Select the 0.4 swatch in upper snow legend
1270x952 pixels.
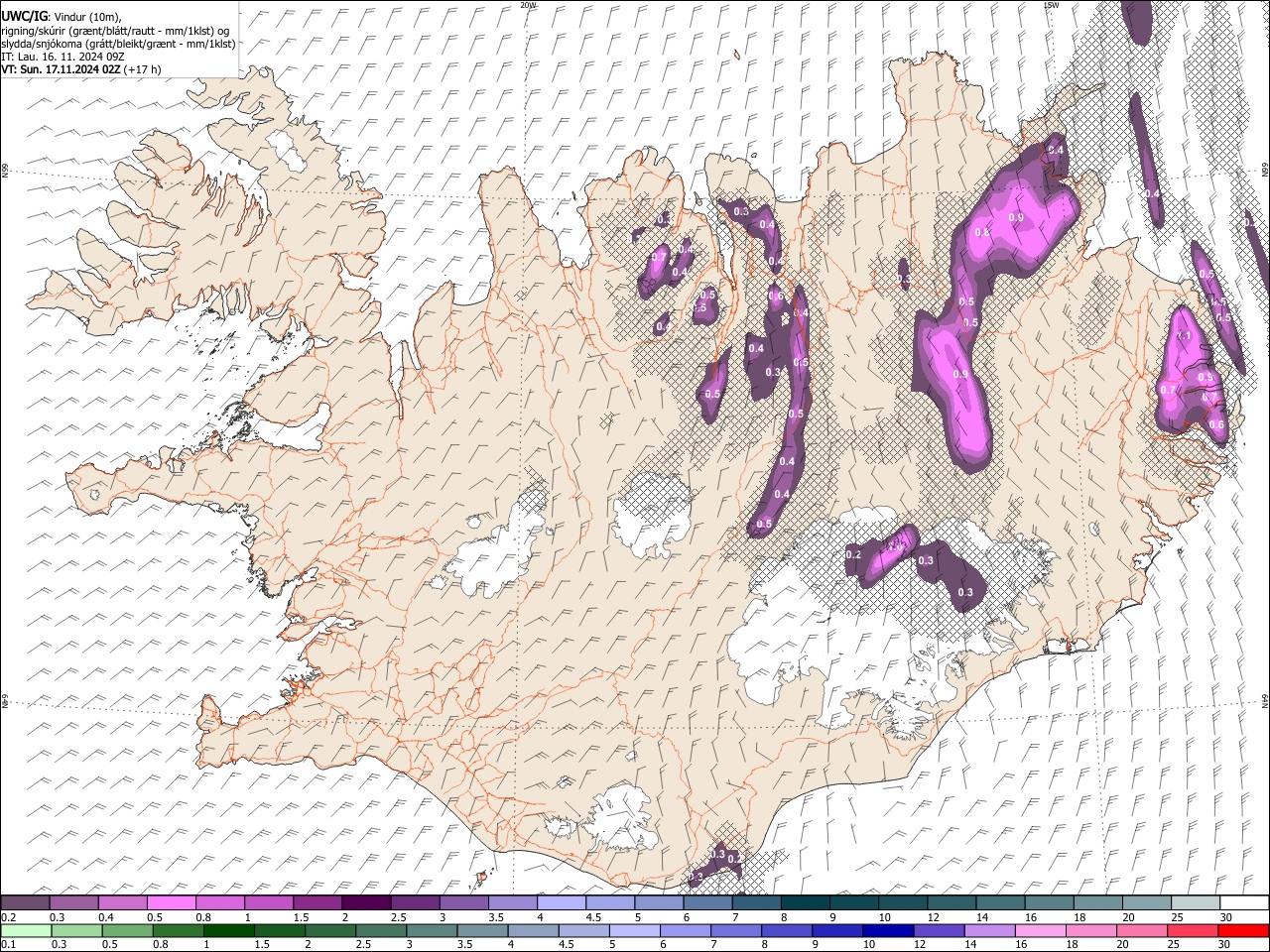tap(122, 902)
